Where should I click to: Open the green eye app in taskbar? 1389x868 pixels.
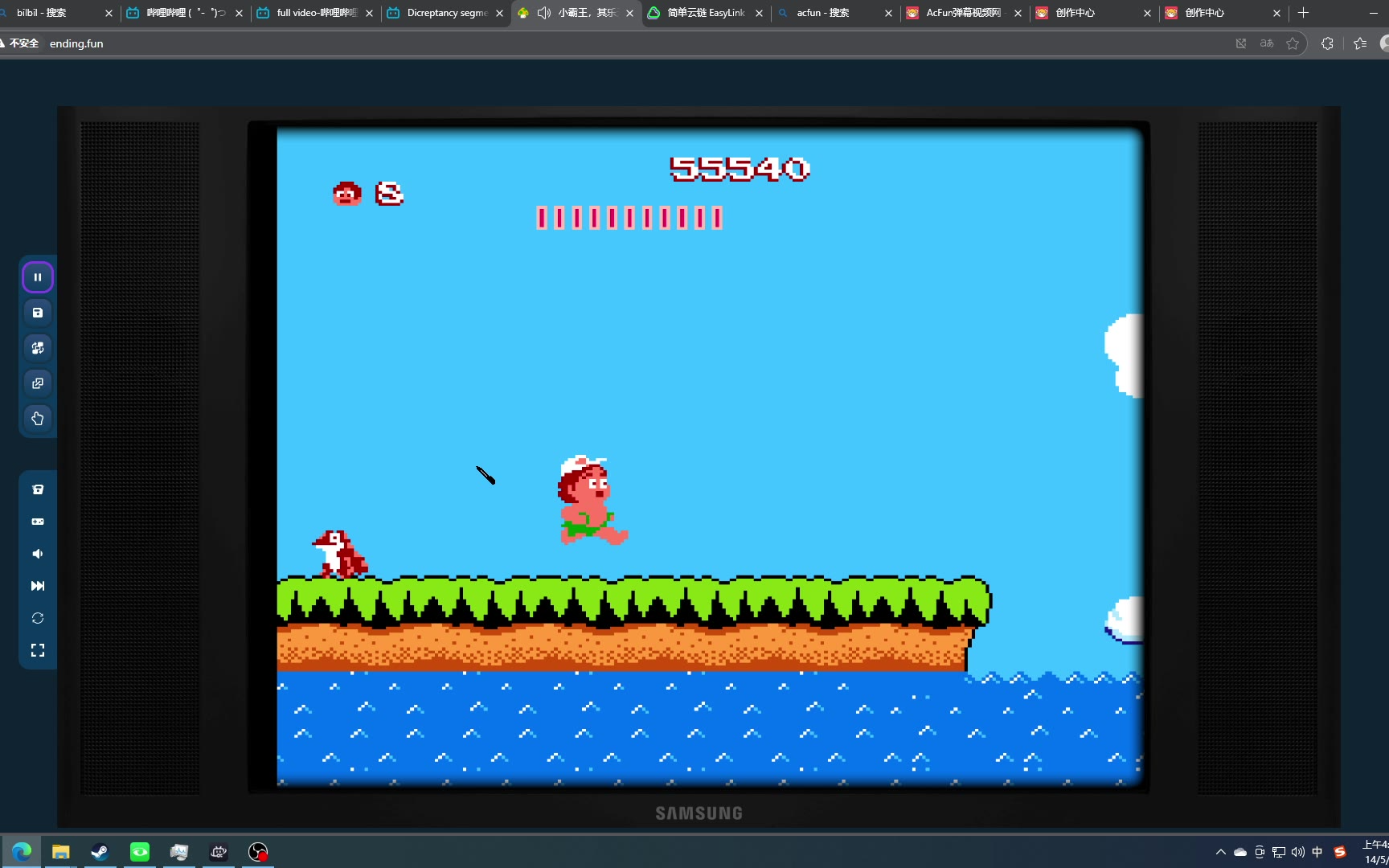tap(140, 852)
